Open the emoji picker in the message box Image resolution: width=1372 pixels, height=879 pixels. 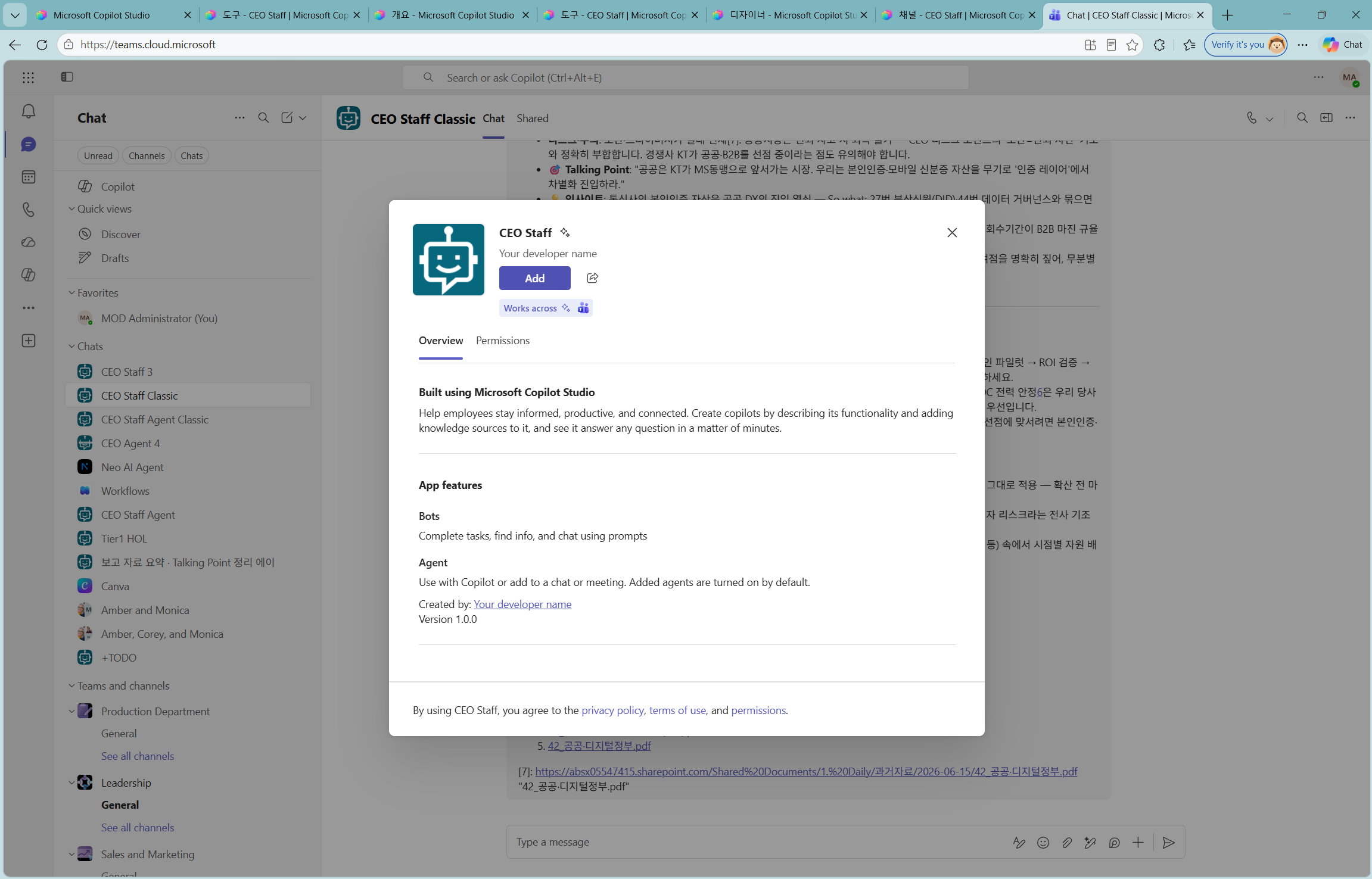point(1043,843)
